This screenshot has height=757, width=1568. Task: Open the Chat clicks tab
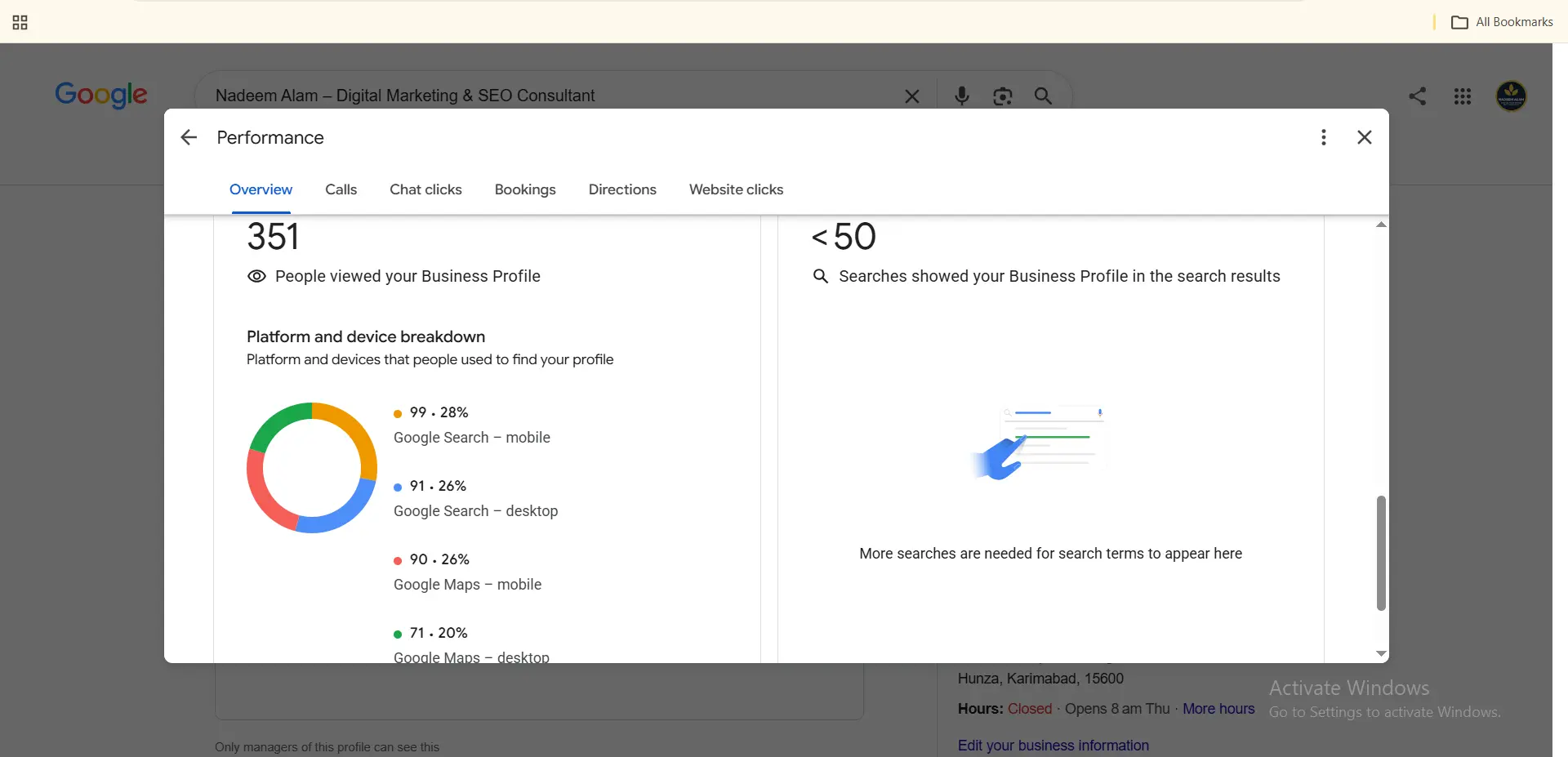[x=425, y=189]
